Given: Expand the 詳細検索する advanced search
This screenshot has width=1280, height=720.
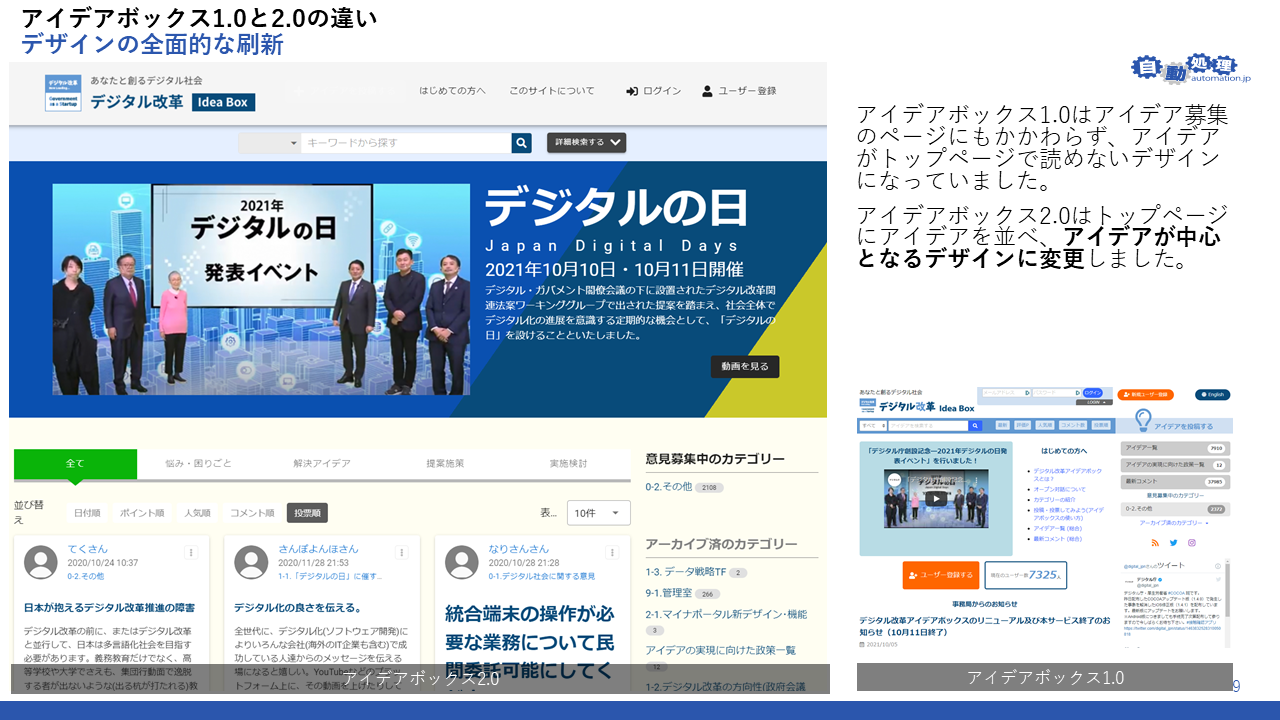Looking at the screenshot, I should pyautogui.click(x=586, y=143).
